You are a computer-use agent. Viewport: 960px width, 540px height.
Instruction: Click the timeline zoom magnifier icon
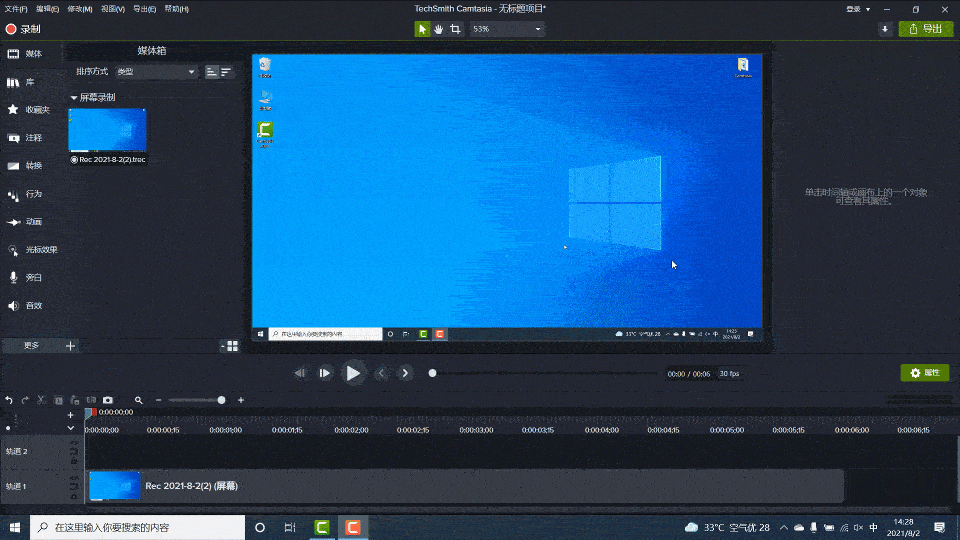(x=138, y=400)
